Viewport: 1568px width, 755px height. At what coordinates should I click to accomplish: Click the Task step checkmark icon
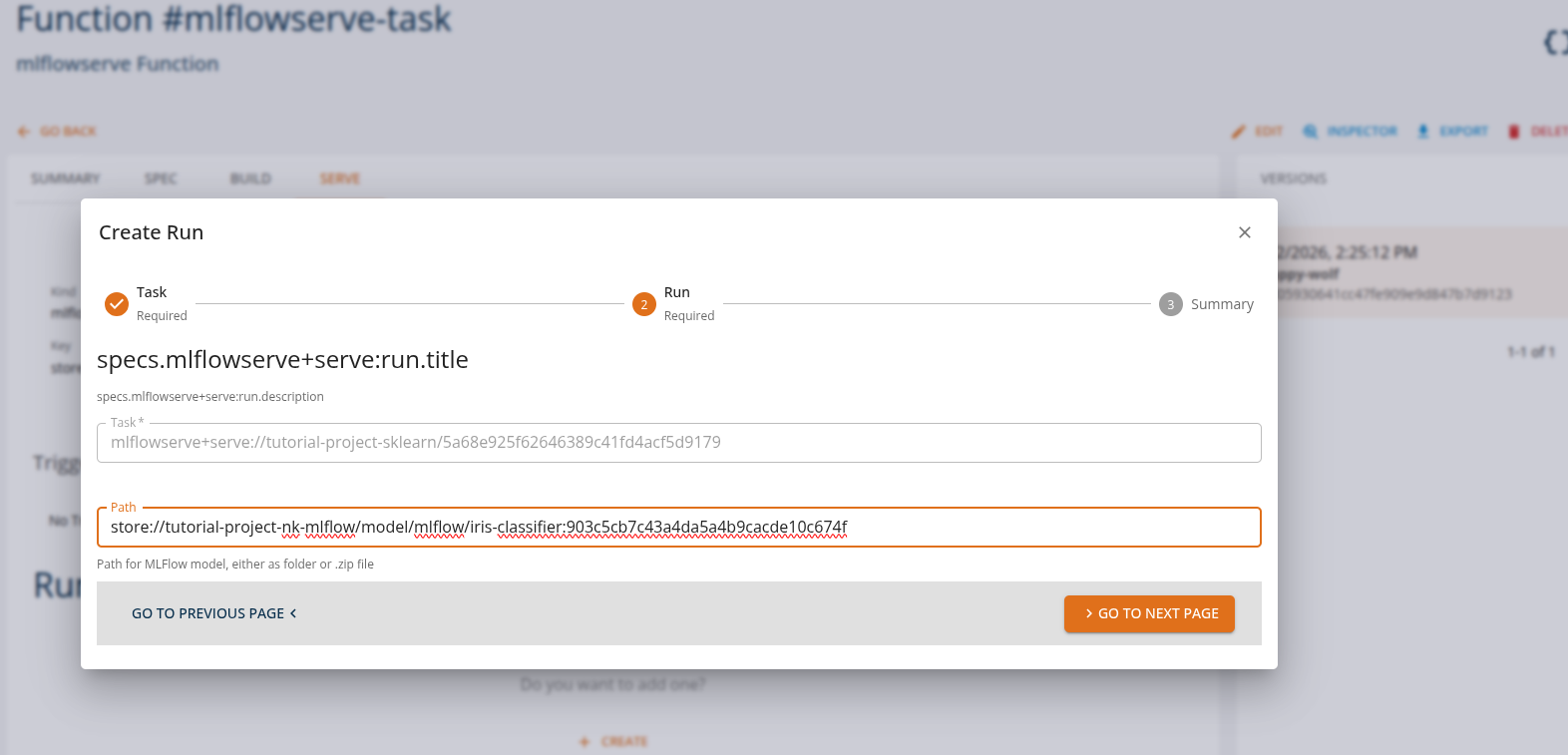pyautogui.click(x=117, y=304)
